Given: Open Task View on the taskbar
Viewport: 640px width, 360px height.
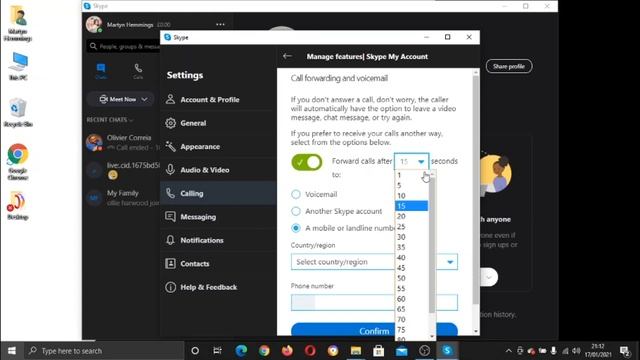Looking at the screenshot, I should pos(217,351).
